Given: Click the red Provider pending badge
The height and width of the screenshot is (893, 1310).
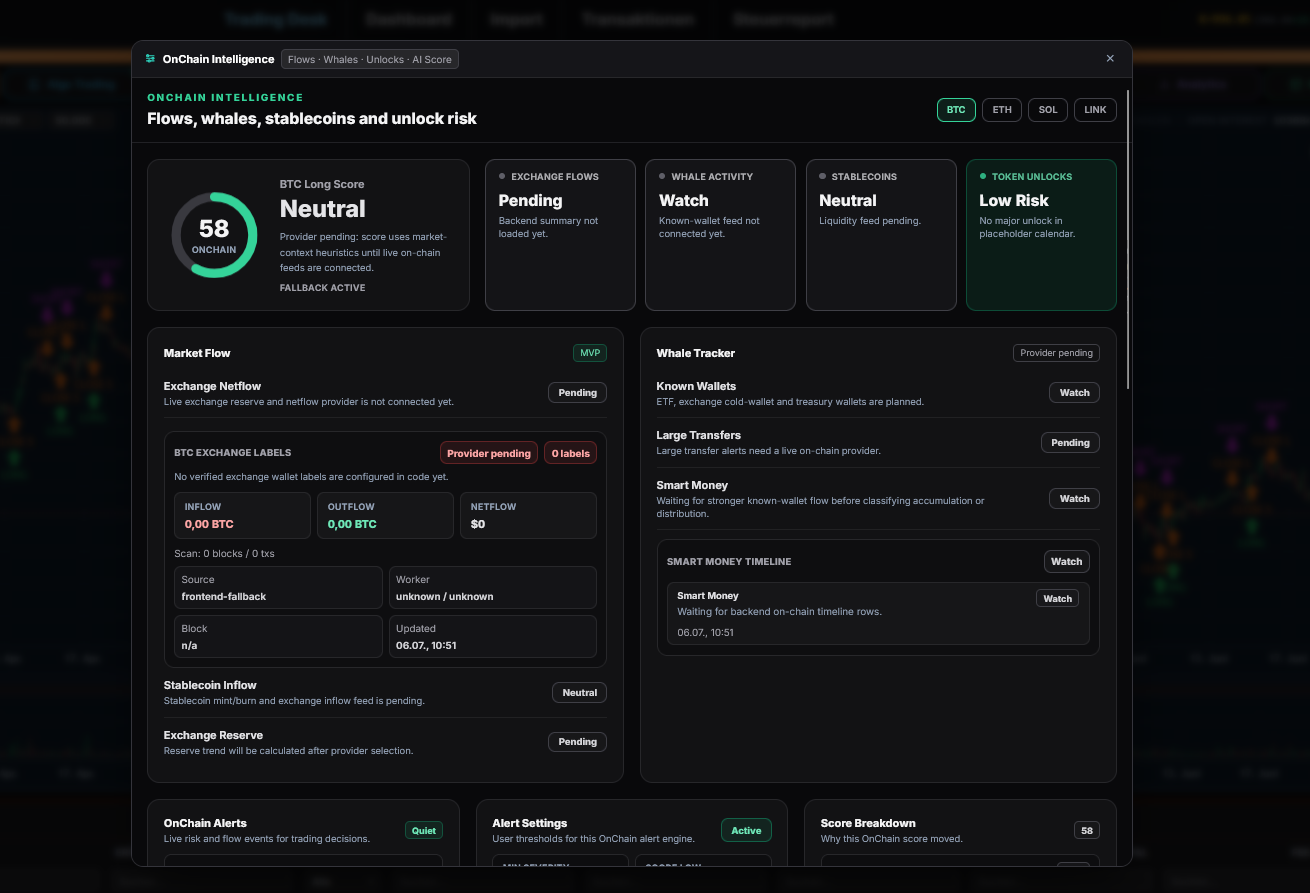Looking at the screenshot, I should tap(489, 453).
